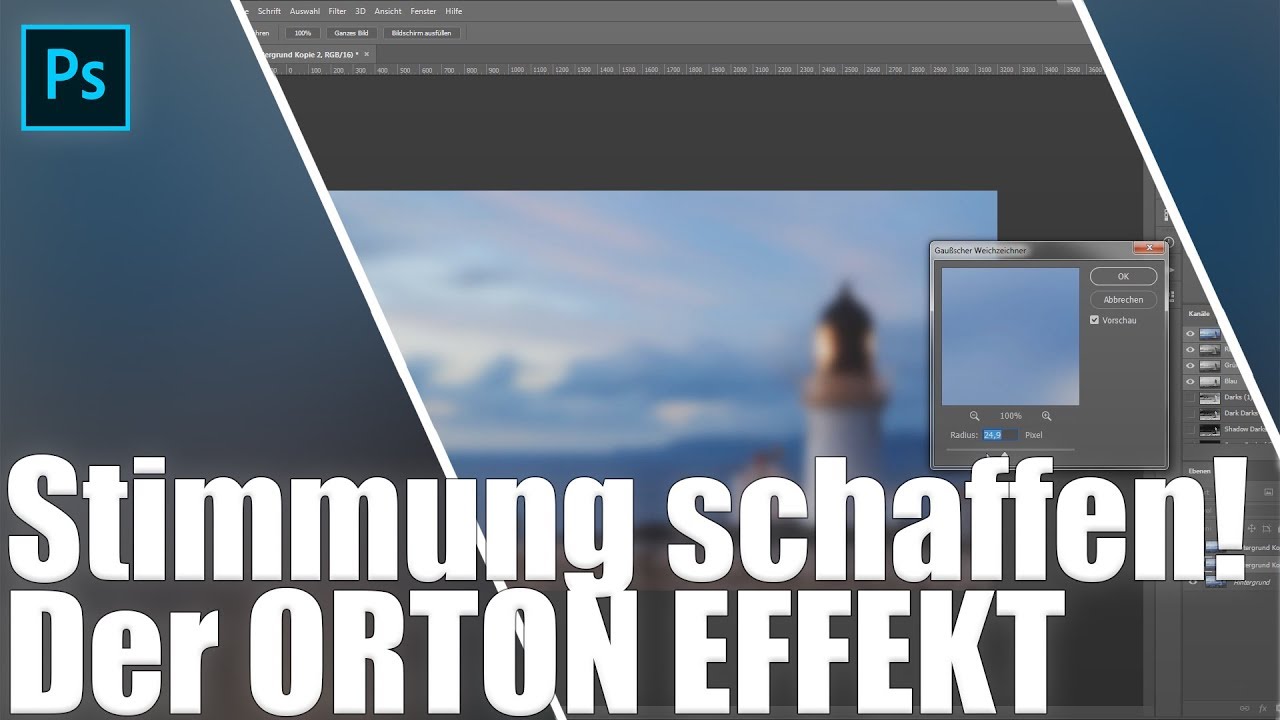Open the Hilfe menu

pos(453,11)
